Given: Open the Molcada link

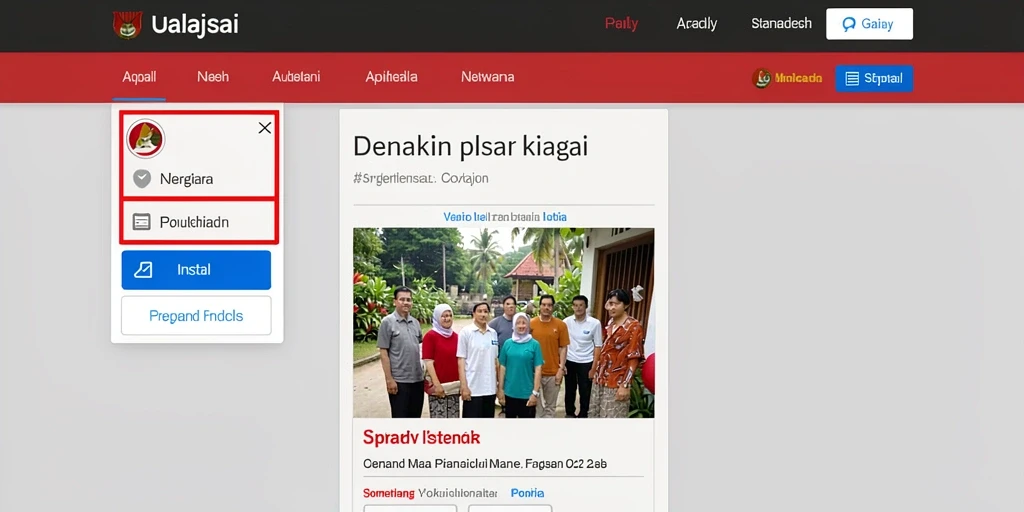Looking at the screenshot, I should [x=798, y=78].
